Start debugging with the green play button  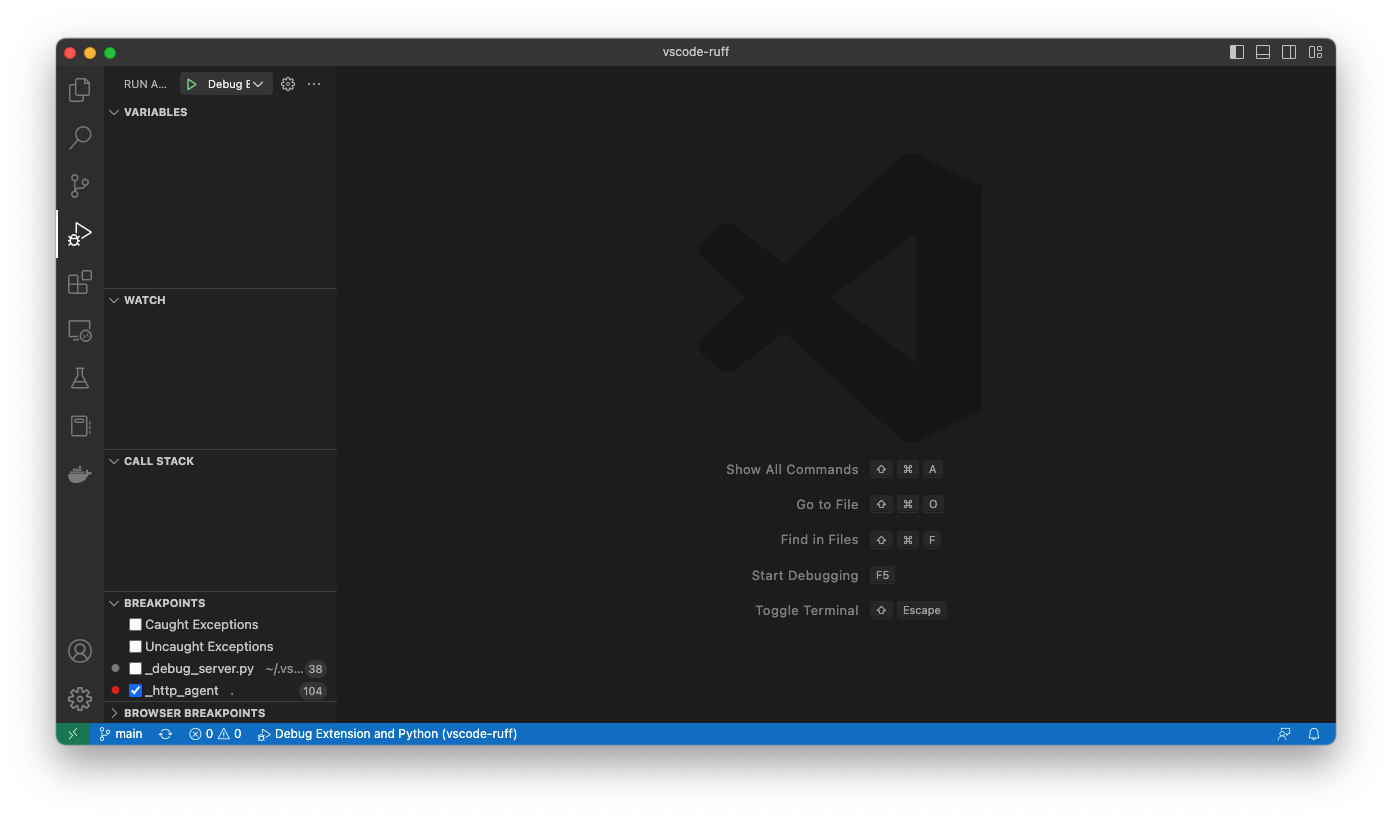pyautogui.click(x=191, y=83)
